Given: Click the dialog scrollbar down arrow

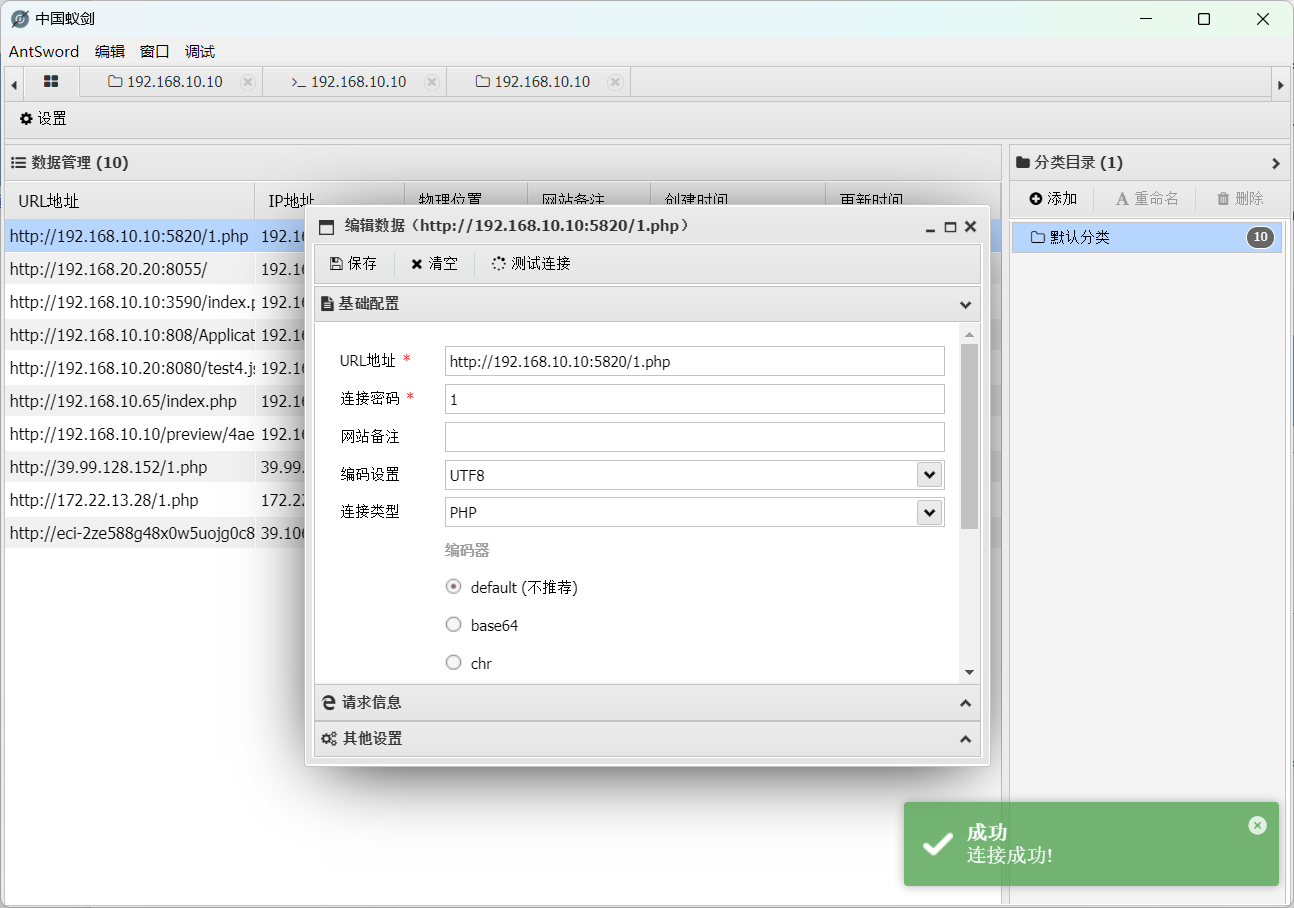Looking at the screenshot, I should coord(969,673).
